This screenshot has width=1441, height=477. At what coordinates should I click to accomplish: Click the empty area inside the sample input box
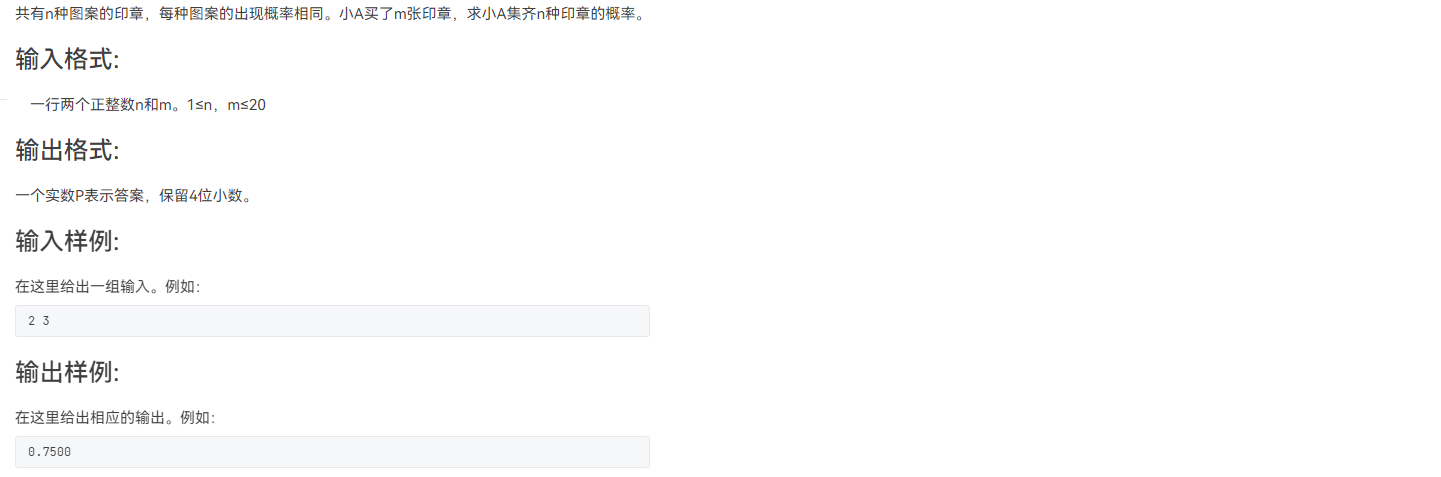pos(350,321)
